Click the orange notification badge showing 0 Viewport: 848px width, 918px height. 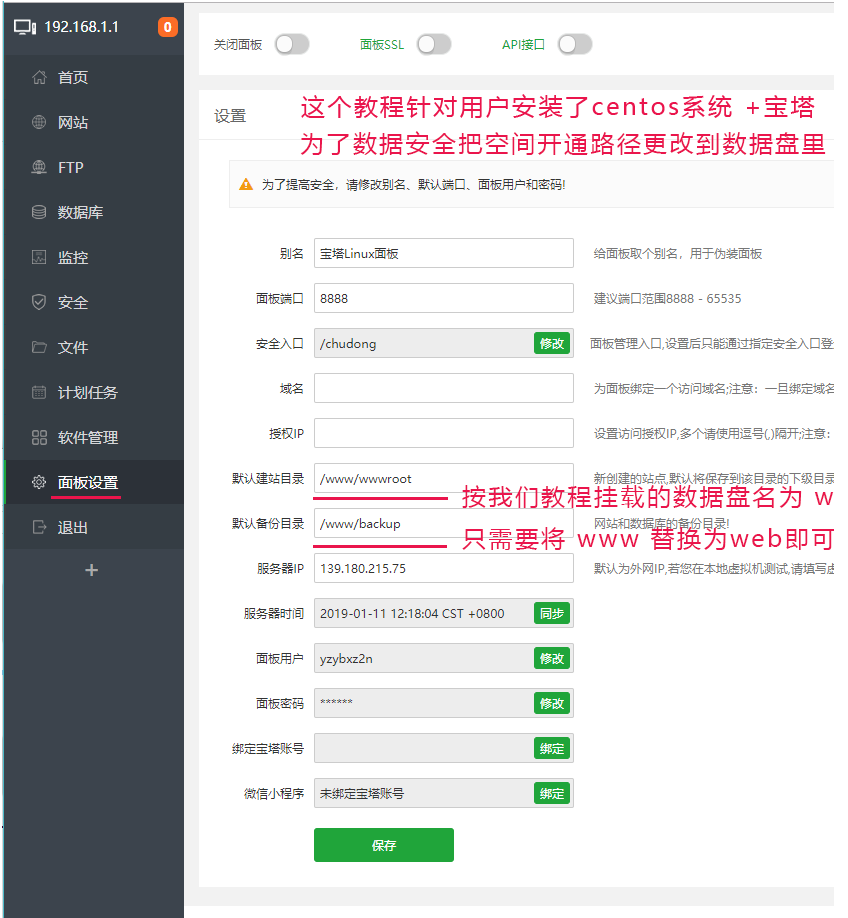coord(167,27)
